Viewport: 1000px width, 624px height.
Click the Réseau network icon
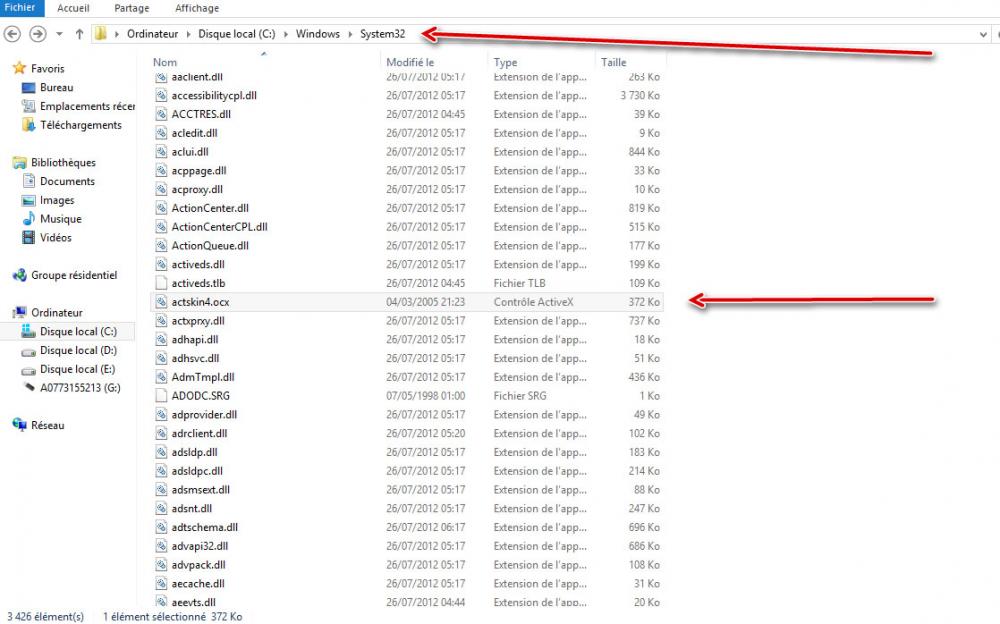pos(20,425)
